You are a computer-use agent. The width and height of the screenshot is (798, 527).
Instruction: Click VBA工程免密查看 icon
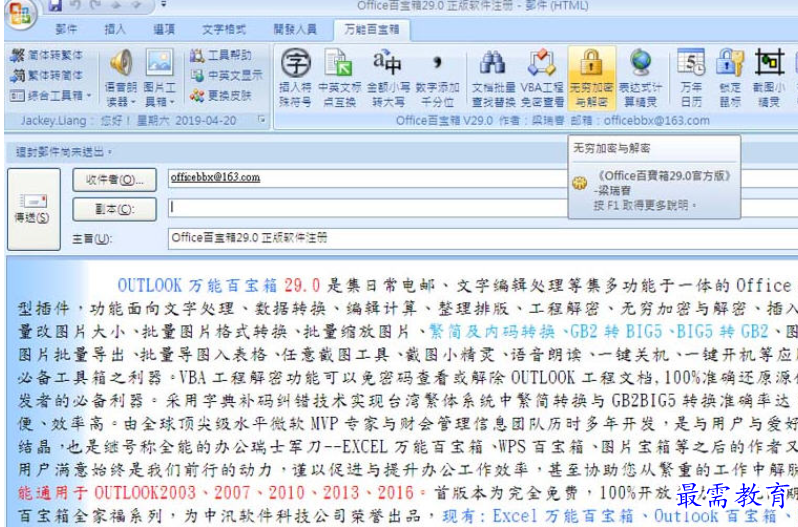pyautogui.click(x=542, y=77)
